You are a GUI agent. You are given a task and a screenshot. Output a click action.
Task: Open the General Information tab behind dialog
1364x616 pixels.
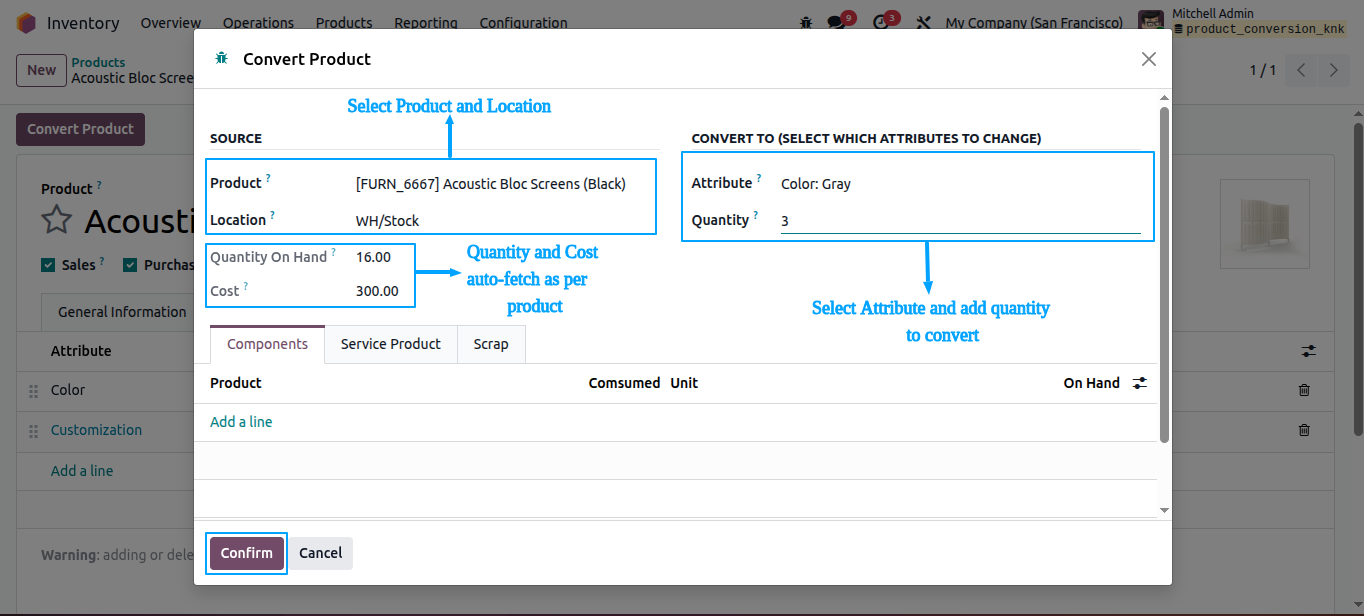pyautogui.click(x=122, y=312)
